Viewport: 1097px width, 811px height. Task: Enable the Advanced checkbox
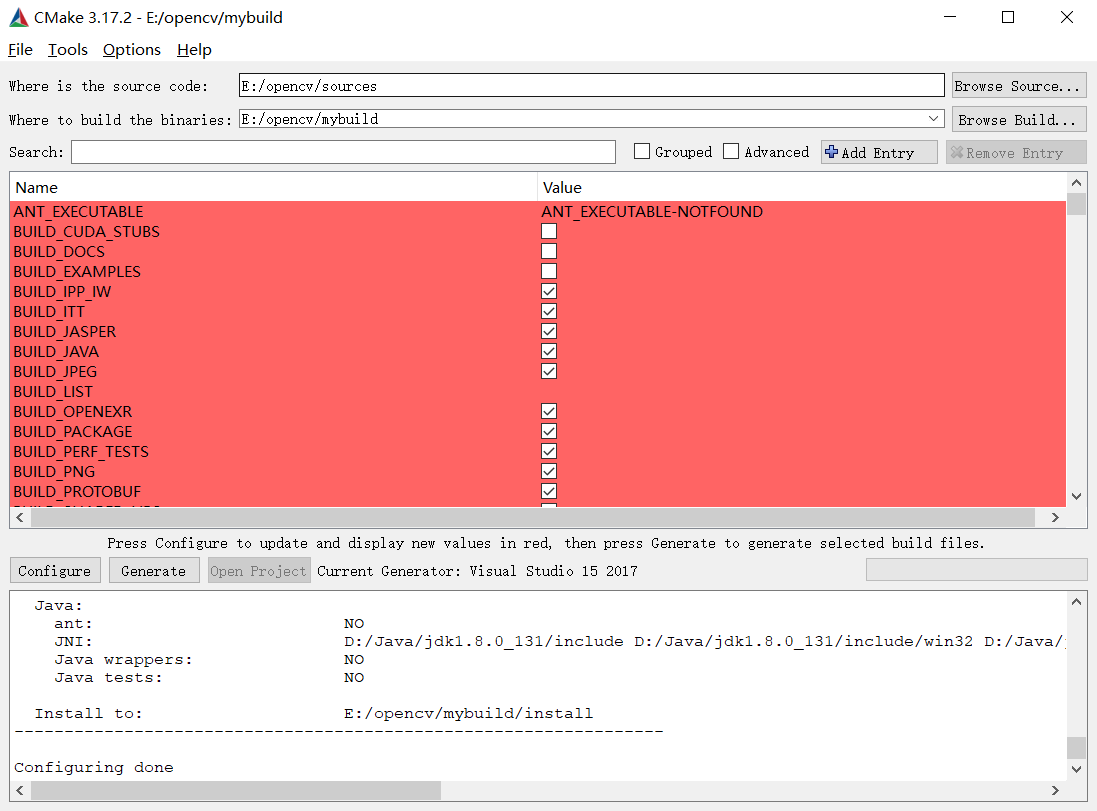(x=731, y=152)
